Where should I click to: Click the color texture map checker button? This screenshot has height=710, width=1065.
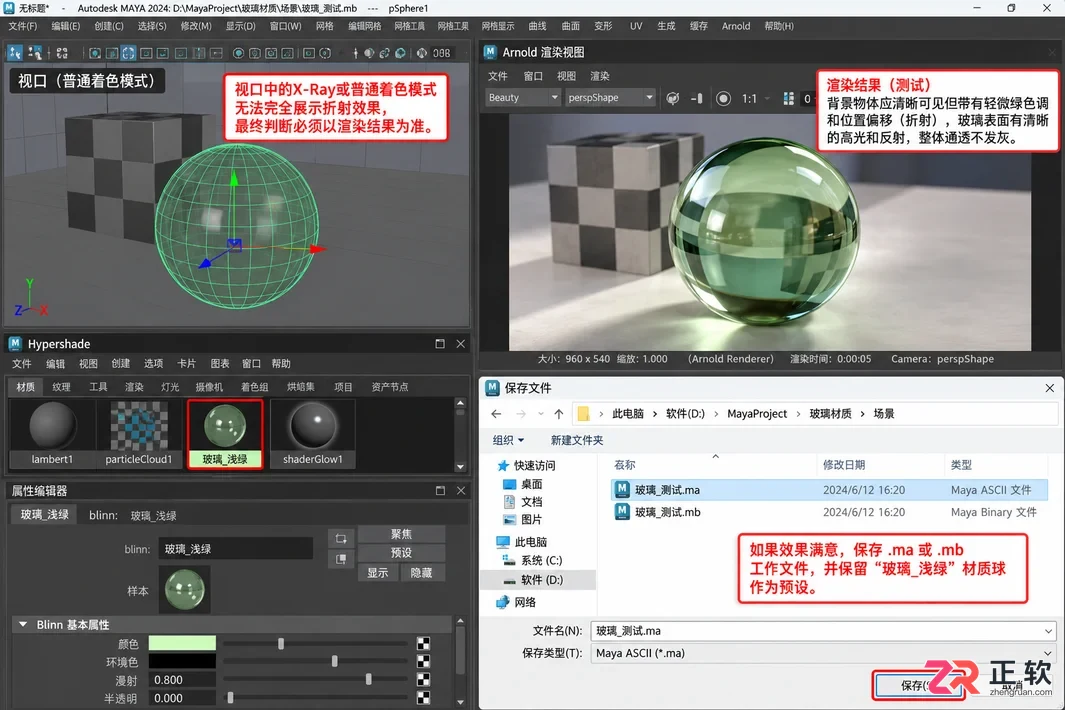(423, 643)
